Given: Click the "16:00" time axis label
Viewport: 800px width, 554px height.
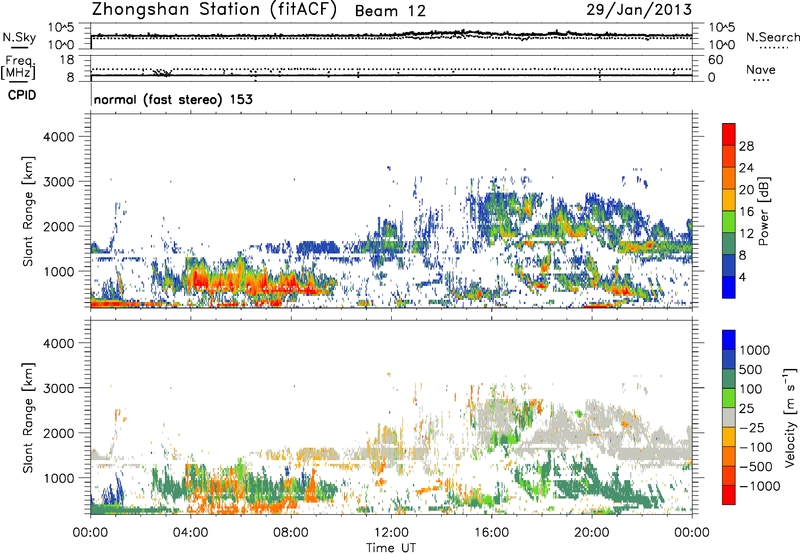Looking at the screenshot, I should (x=491, y=533).
